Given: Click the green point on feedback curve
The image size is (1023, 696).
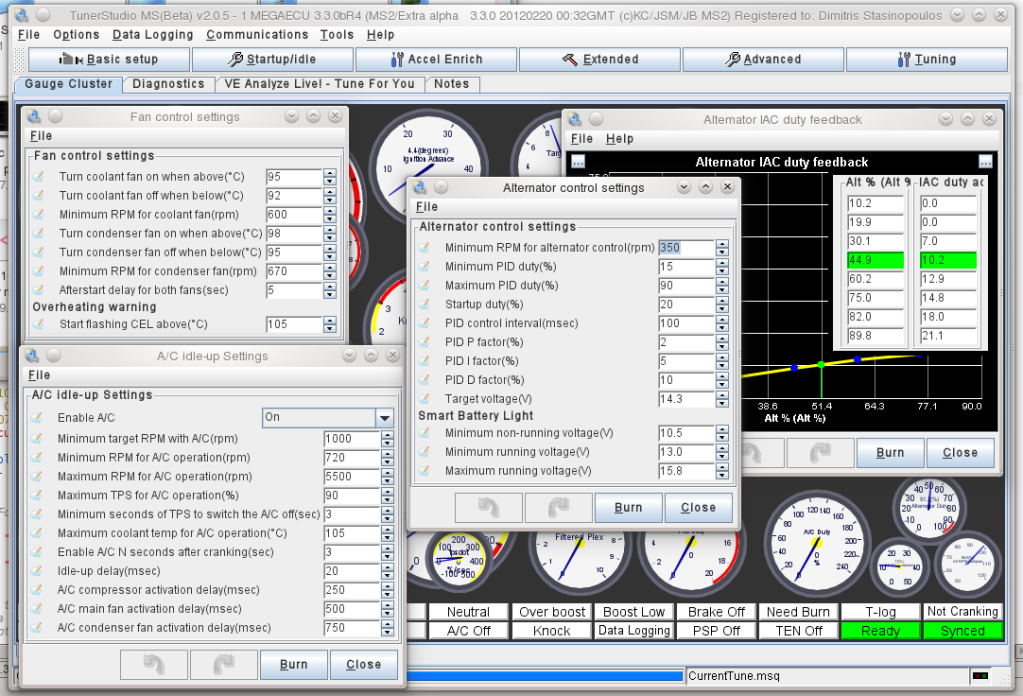Looking at the screenshot, I should point(820,364).
